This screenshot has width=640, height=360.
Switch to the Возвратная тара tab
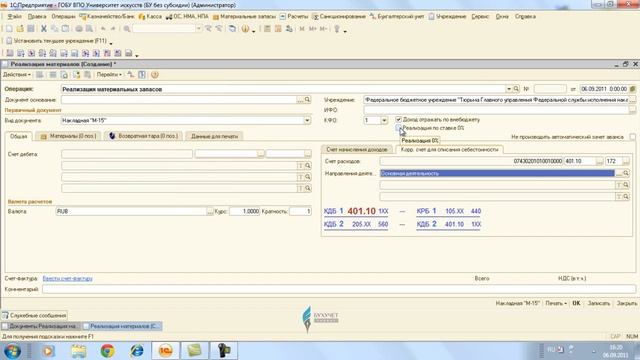click(144, 136)
